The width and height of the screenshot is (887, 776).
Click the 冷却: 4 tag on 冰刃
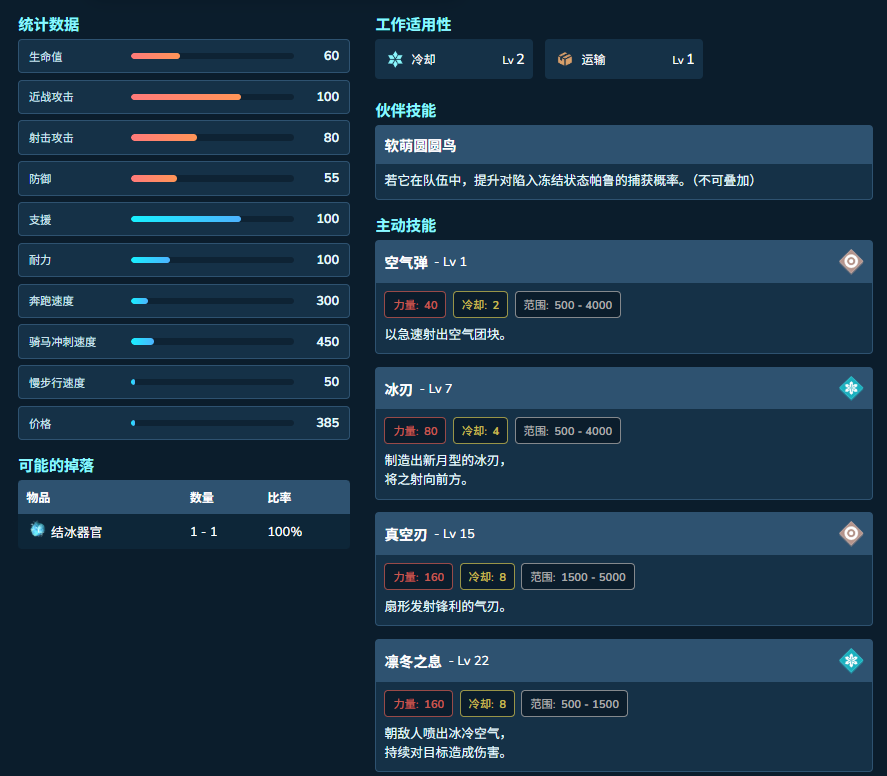tap(480, 431)
